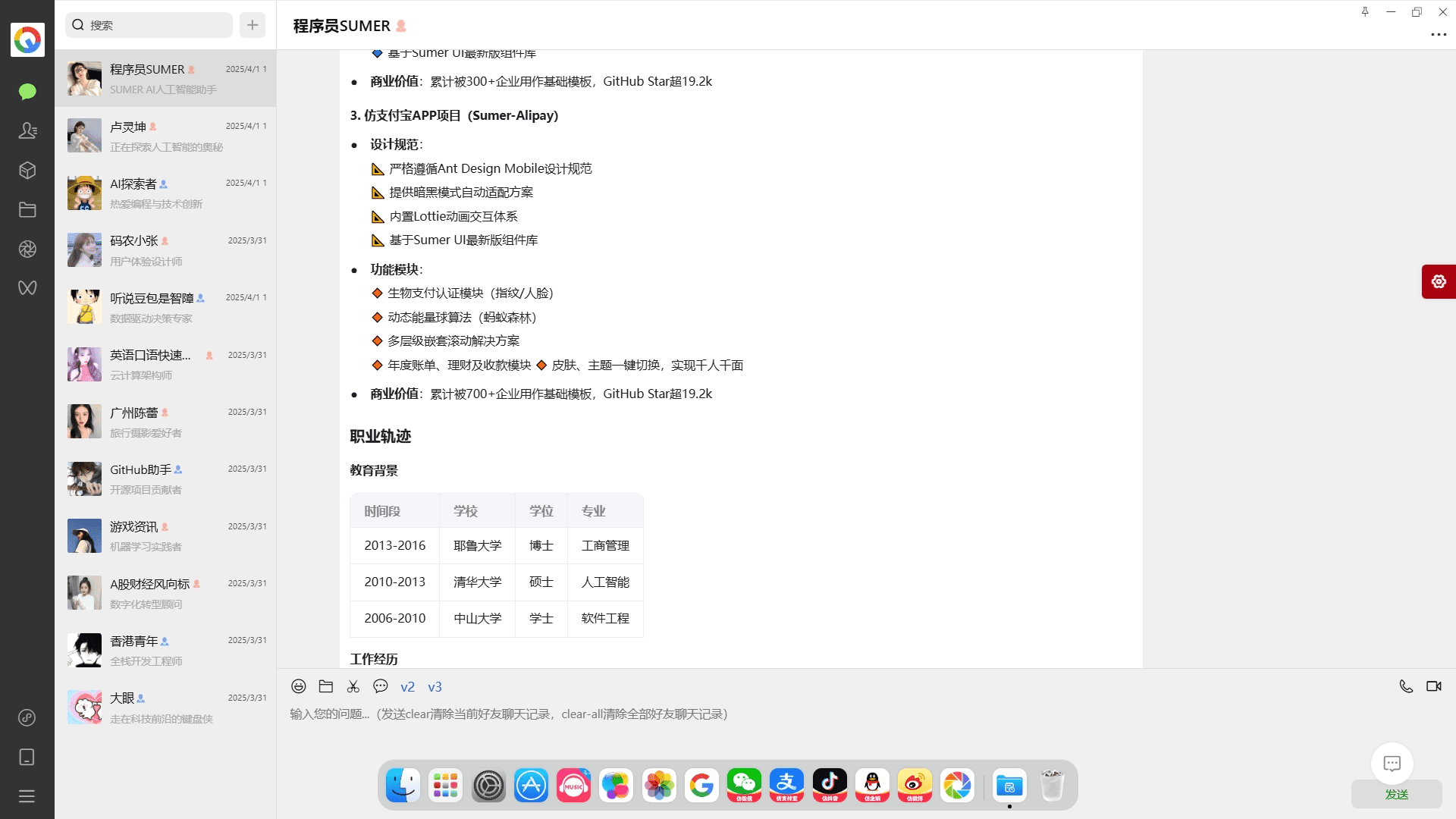This screenshot has height=819, width=1456.
Task: Click the scissors screenshot icon
Action: (353, 686)
